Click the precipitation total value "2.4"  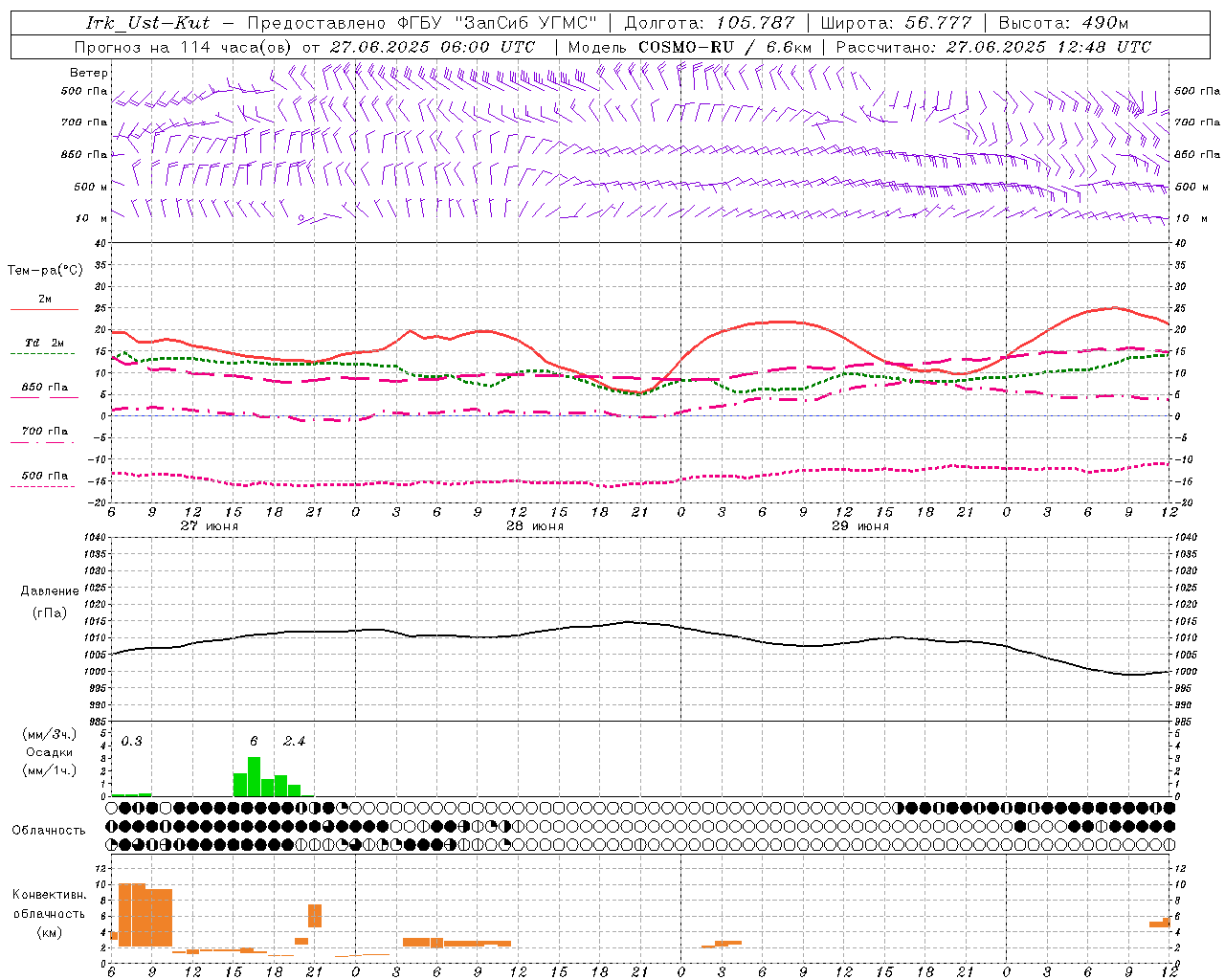[295, 742]
